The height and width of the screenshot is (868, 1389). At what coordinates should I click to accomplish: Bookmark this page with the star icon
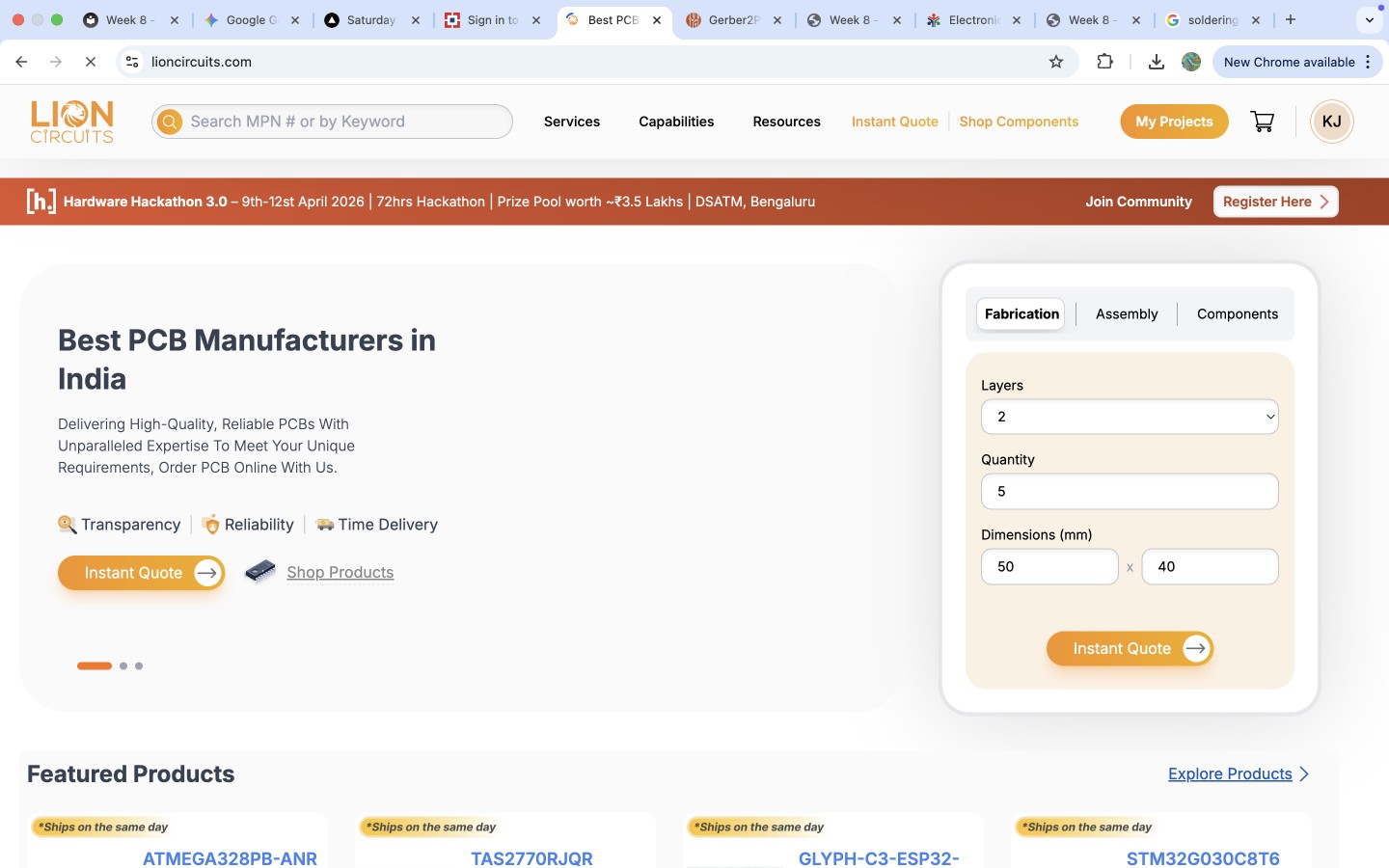tap(1056, 62)
